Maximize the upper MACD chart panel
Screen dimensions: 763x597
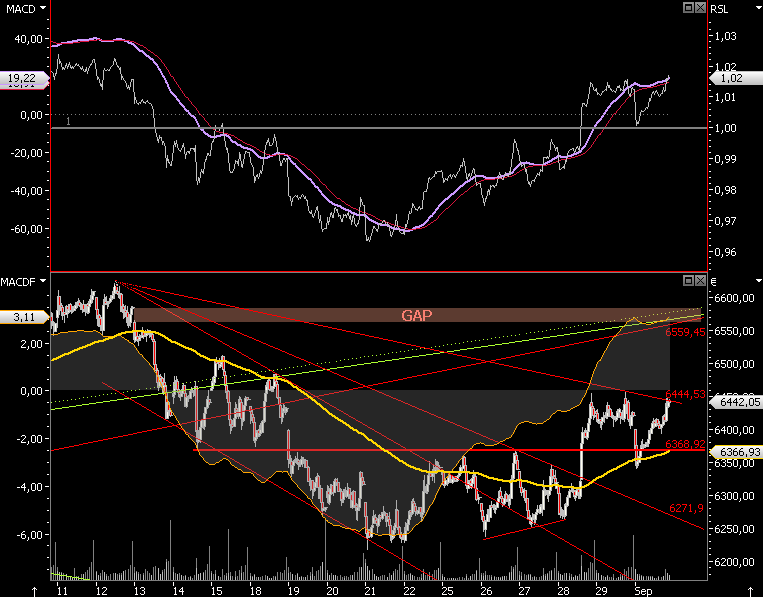pos(688,7)
